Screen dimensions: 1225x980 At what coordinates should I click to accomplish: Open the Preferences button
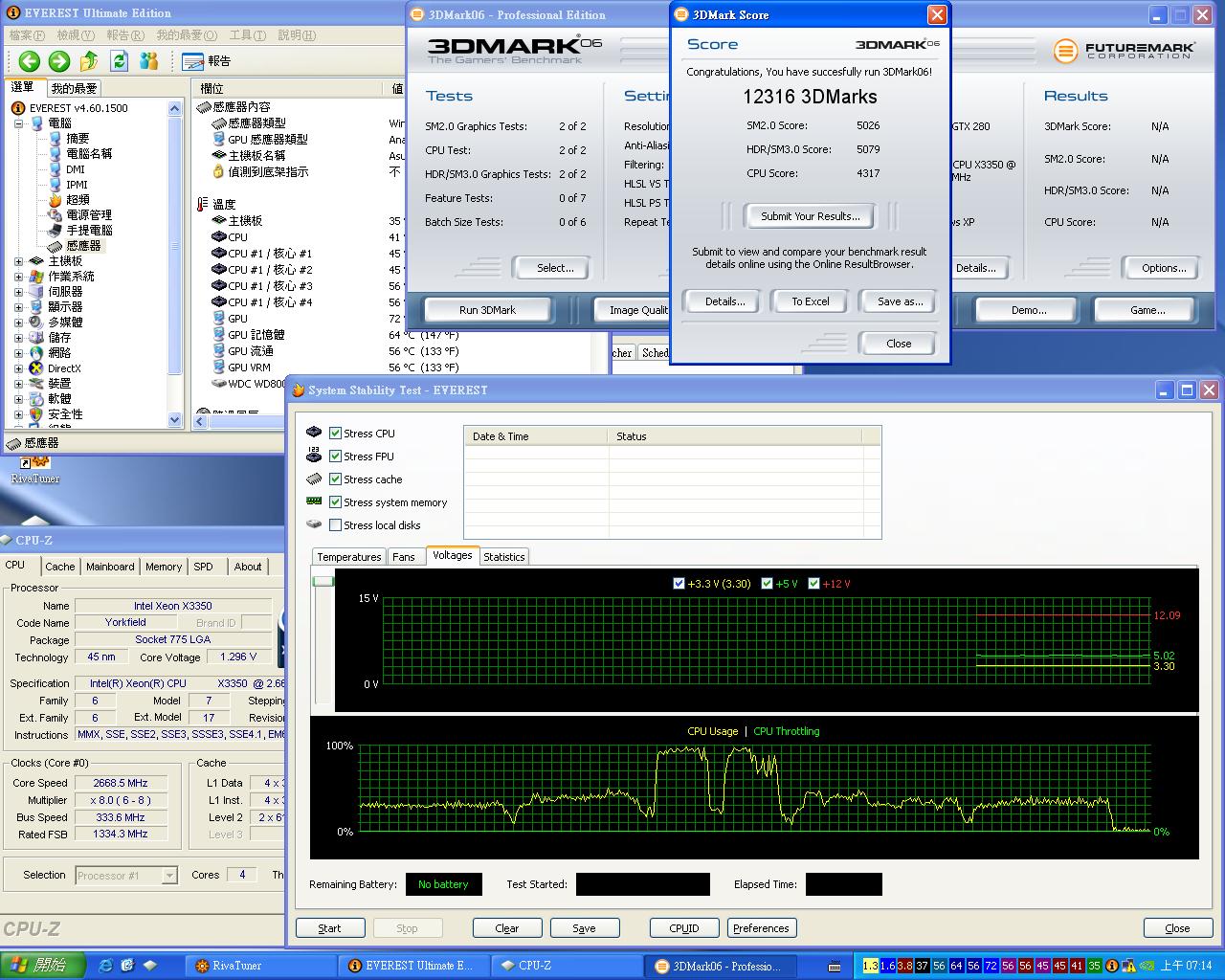pyautogui.click(x=761, y=928)
